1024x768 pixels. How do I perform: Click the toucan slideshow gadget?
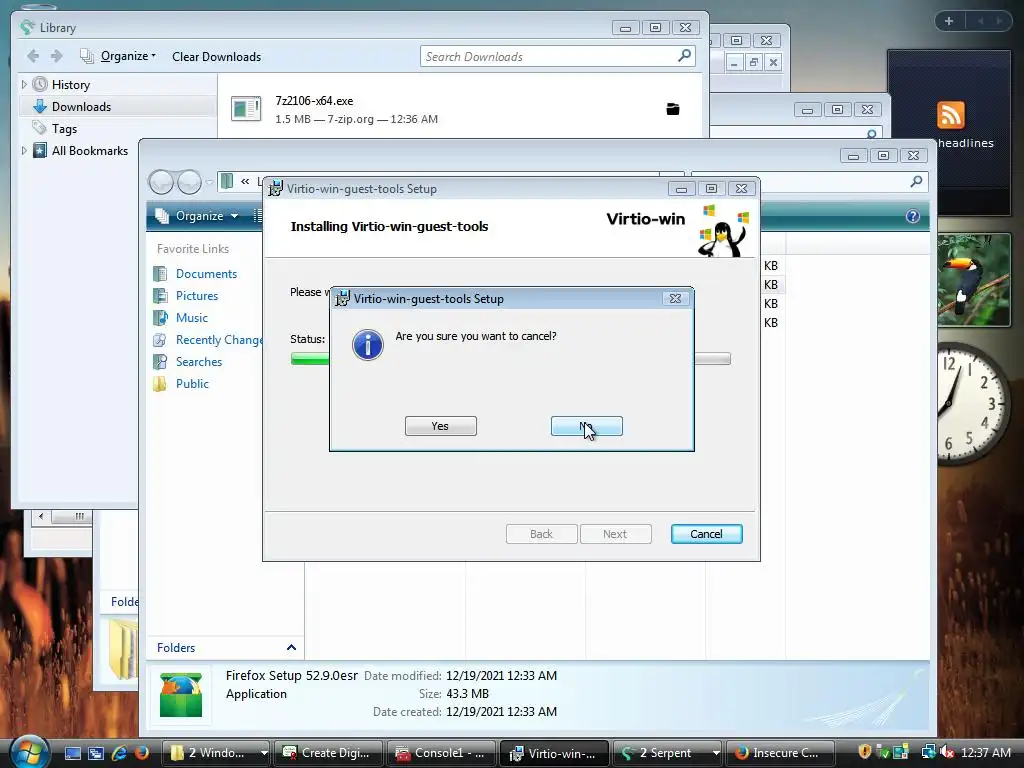[x=974, y=280]
